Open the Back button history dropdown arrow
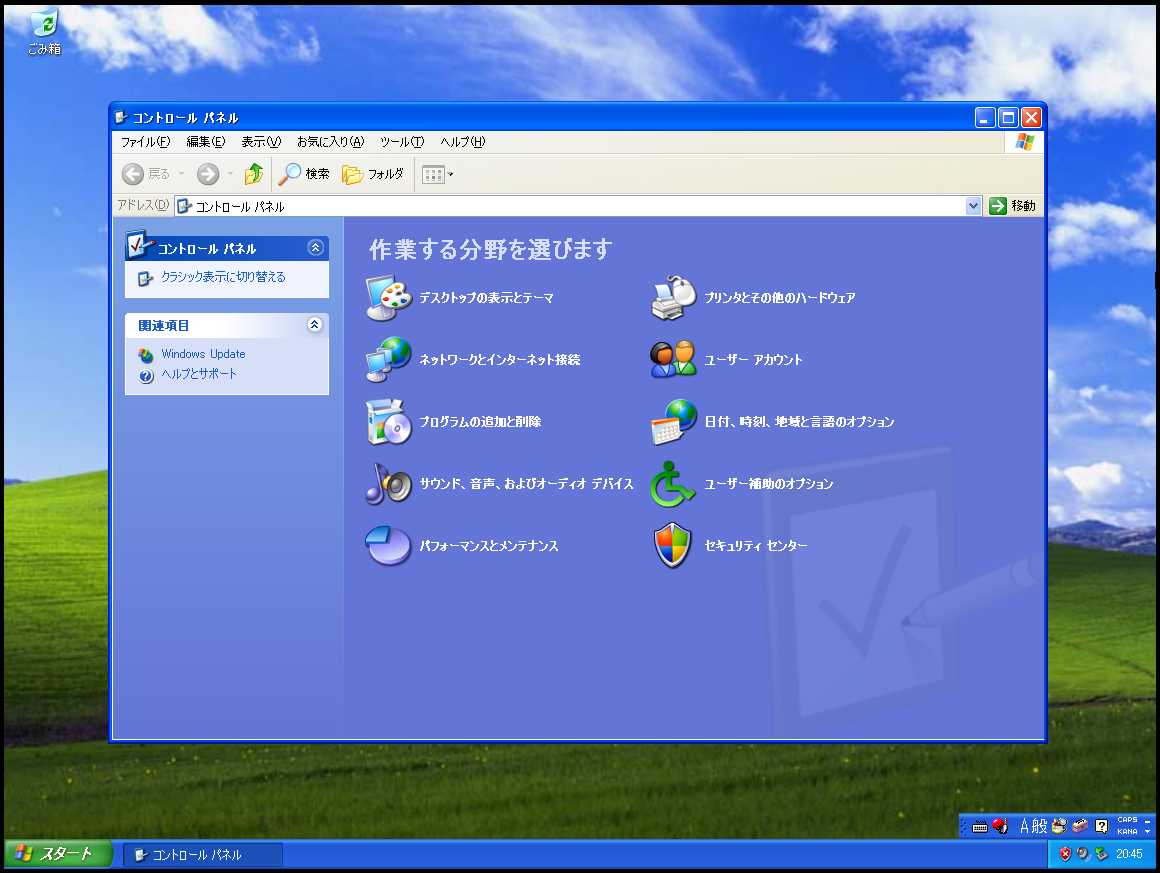1160x873 pixels. 181,174
